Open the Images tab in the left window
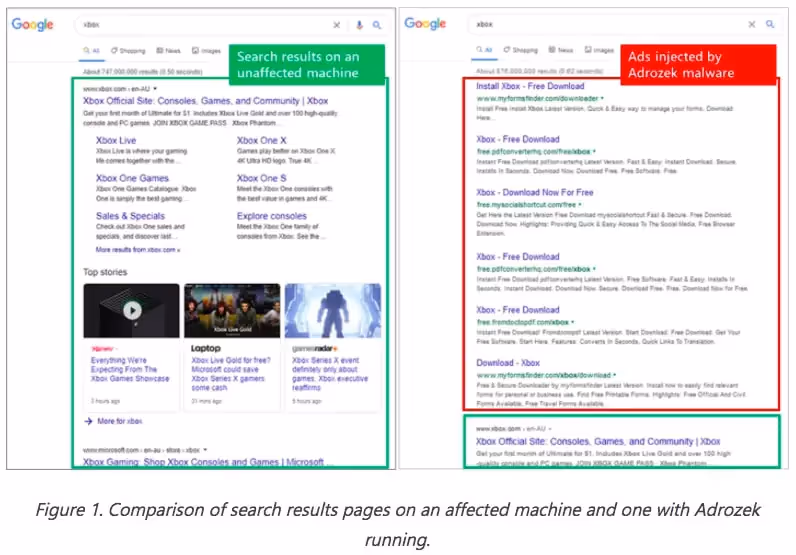 pos(207,51)
